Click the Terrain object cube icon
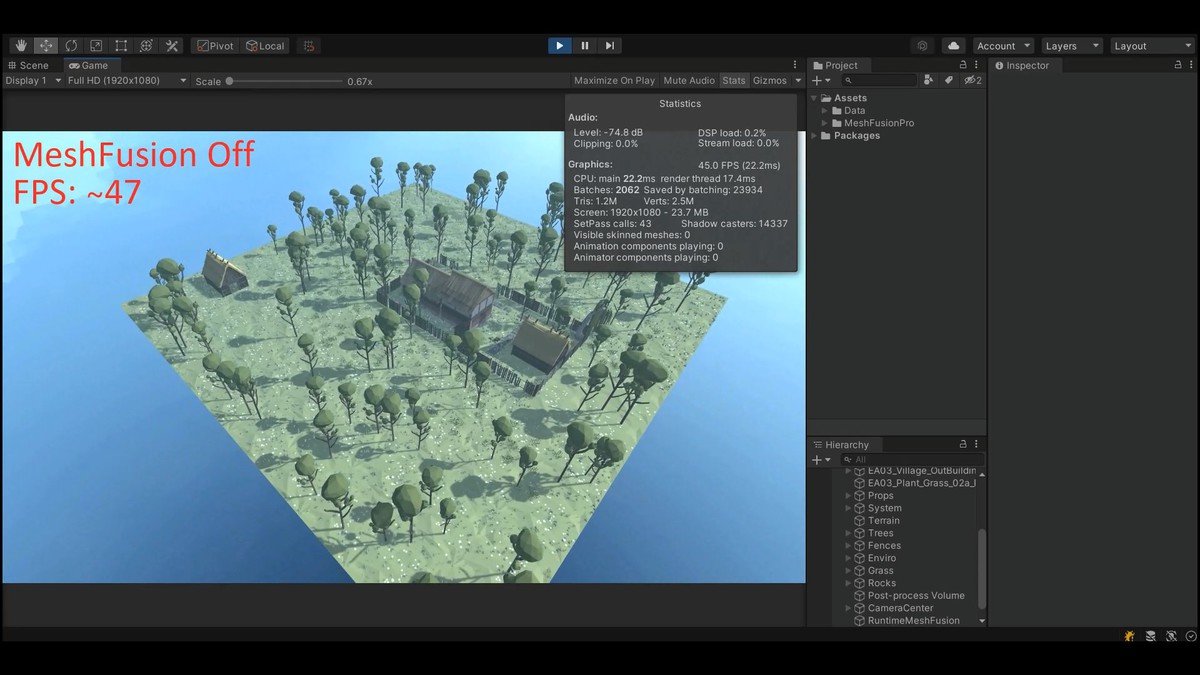1200x675 pixels. click(x=859, y=521)
